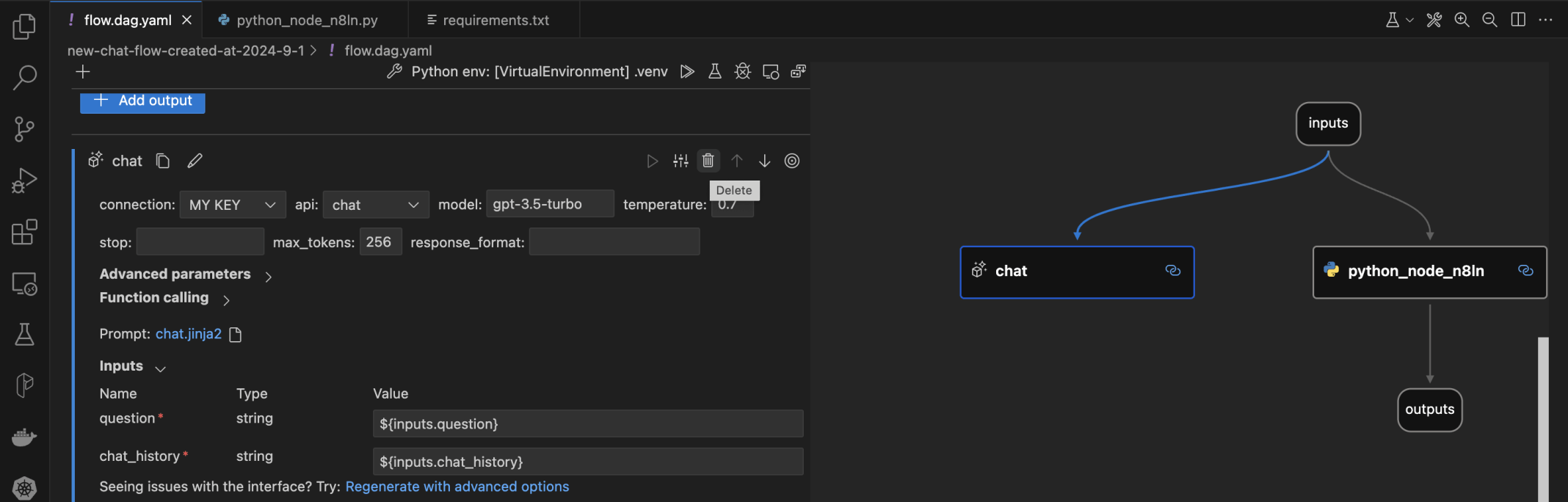This screenshot has width=1568, height=502.
Task: Run the chat node with play icon
Action: click(652, 161)
